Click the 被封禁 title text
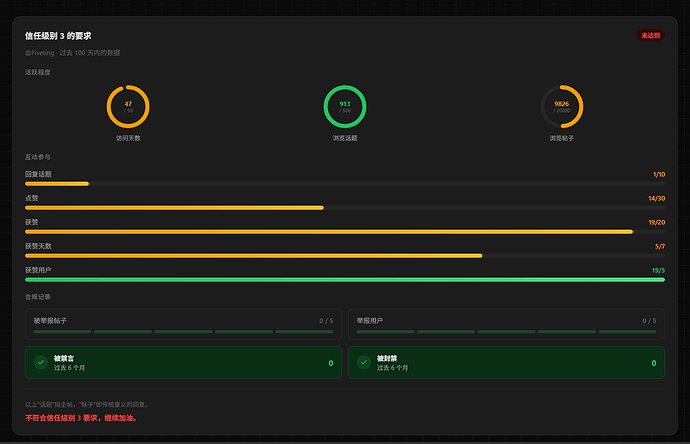This screenshot has height=444, width=690. coord(387,358)
